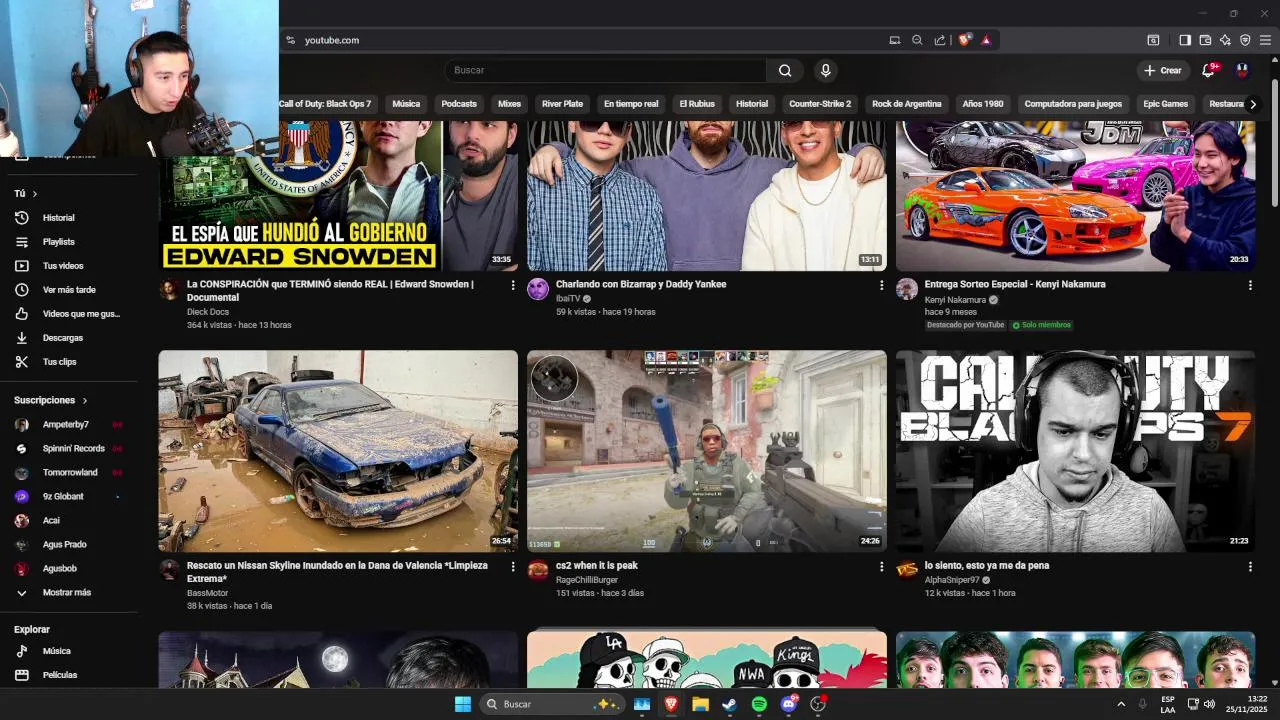The width and height of the screenshot is (1280, 720).
Task: Open Brave Wallet icon in toolbar
Action: coord(1205,40)
